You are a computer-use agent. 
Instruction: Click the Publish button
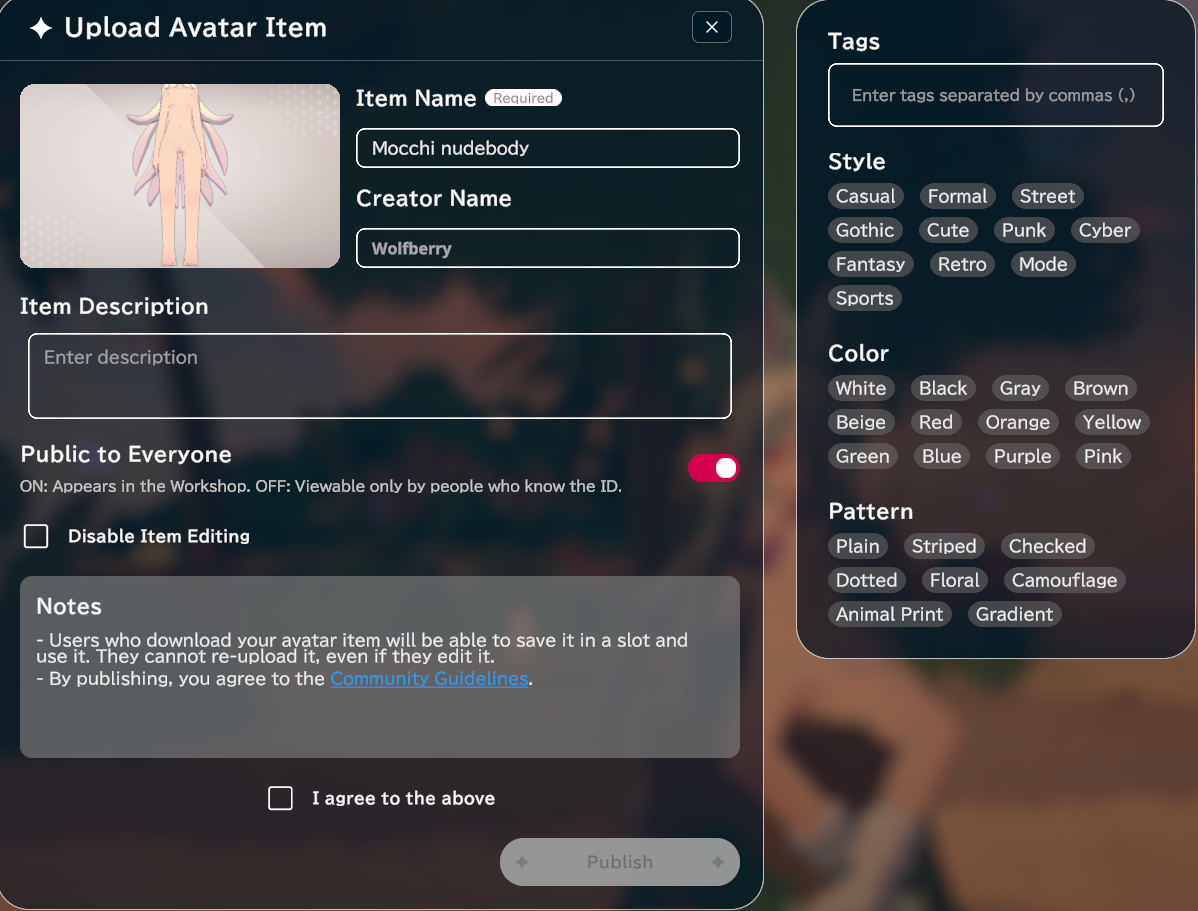620,862
